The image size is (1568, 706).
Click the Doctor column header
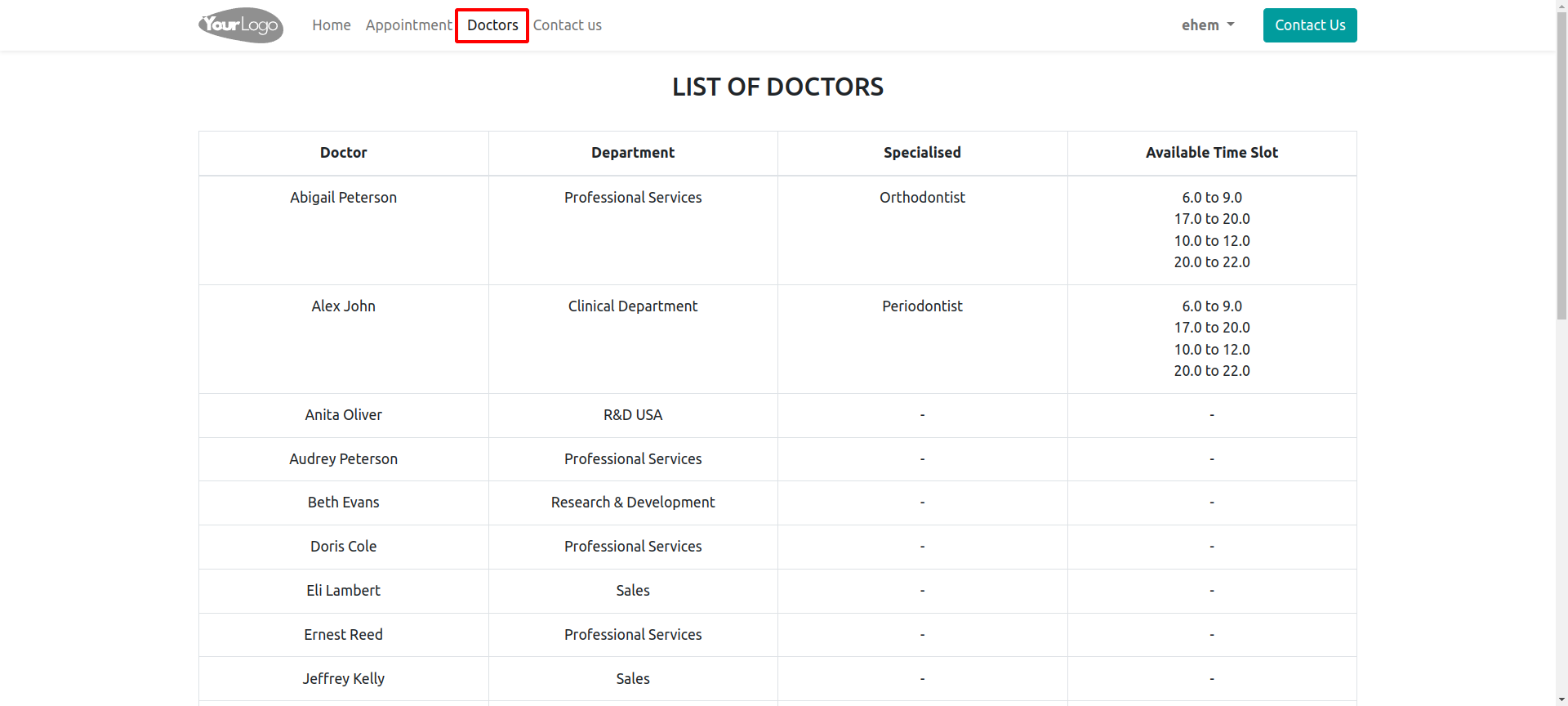343,153
